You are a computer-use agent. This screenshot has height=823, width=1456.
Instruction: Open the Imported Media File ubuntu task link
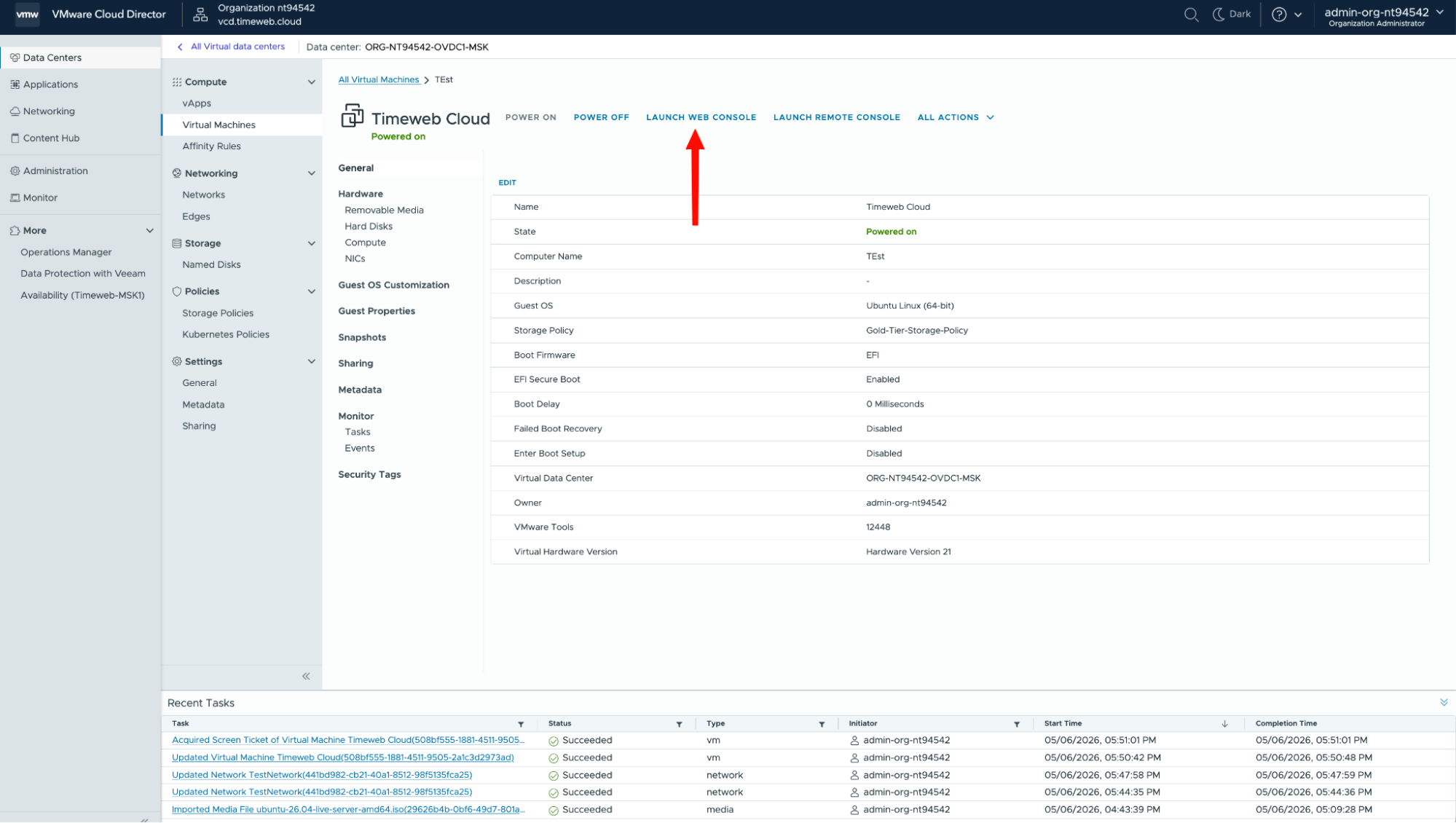click(348, 809)
